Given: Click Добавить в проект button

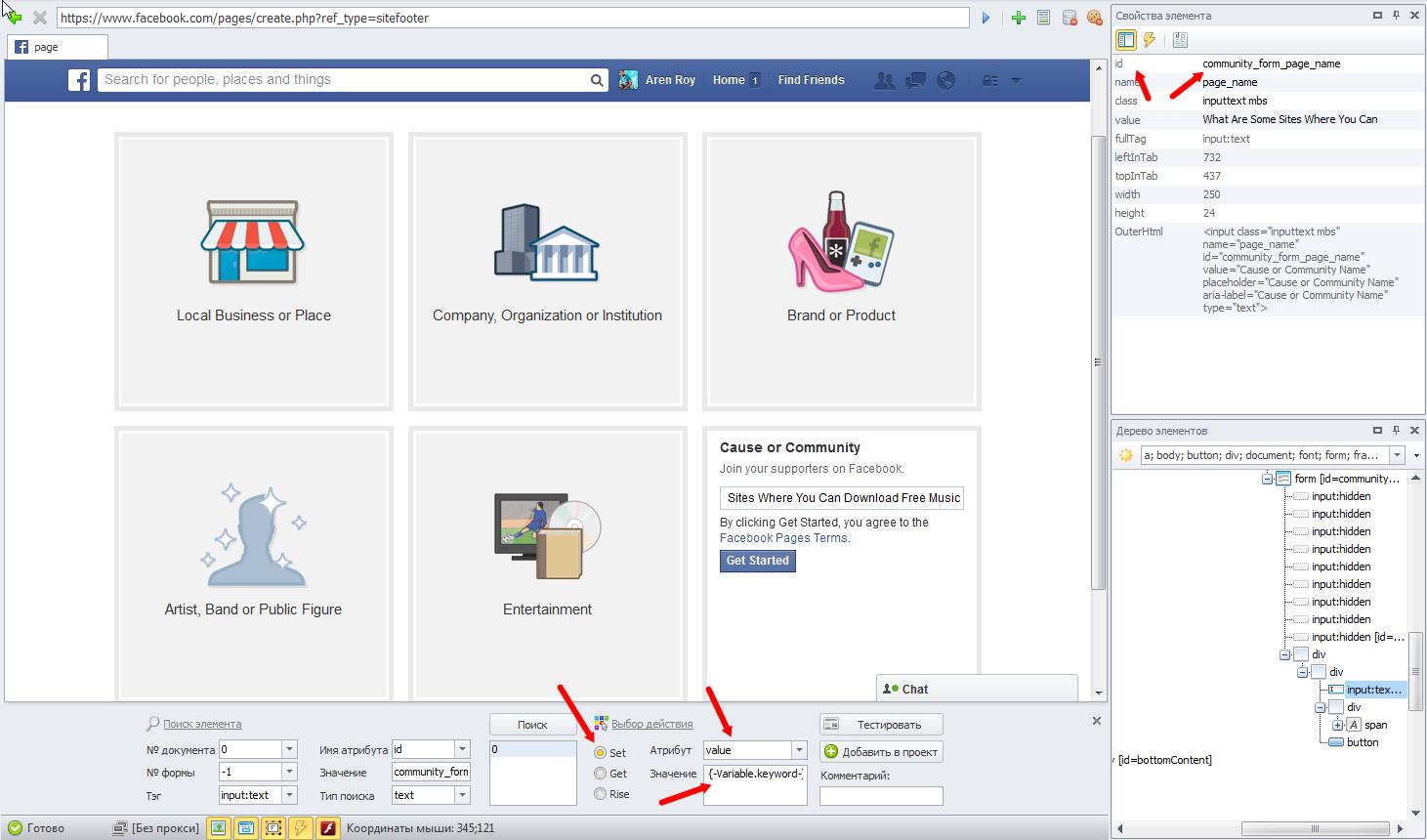Looking at the screenshot, I should pyautogui.click(x=881, y=751).
